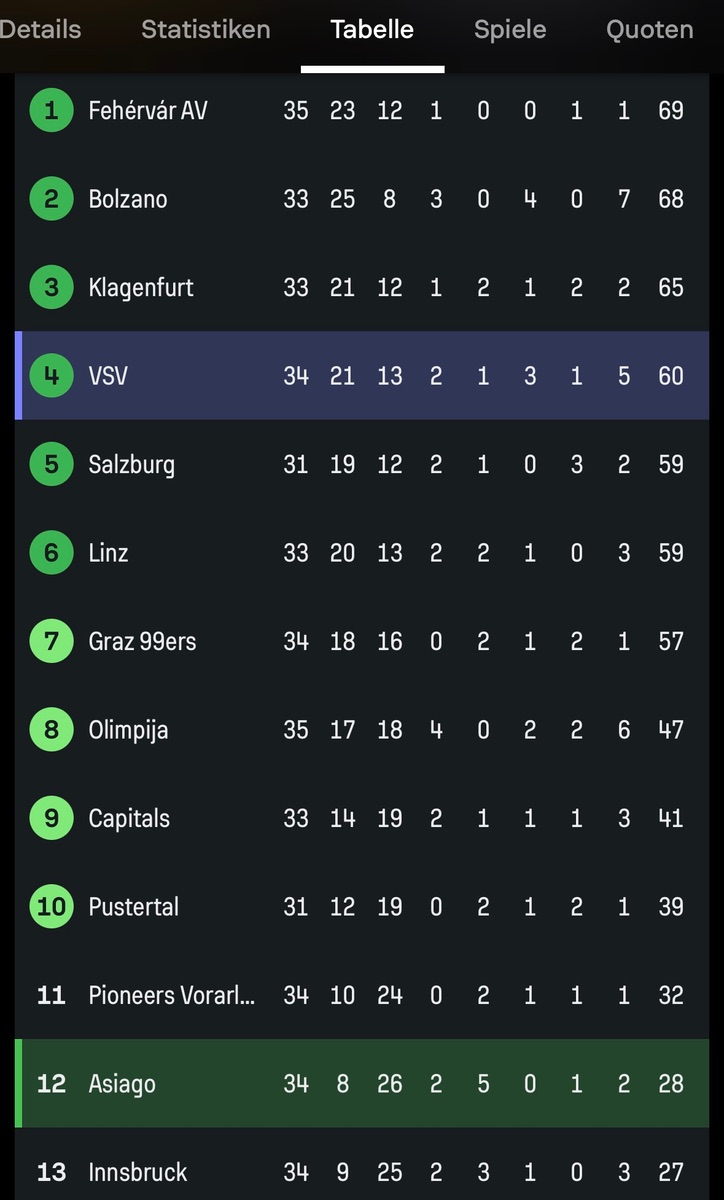Open the Innsbruck team entry

pyautogui.click(x=137, y=1172)
